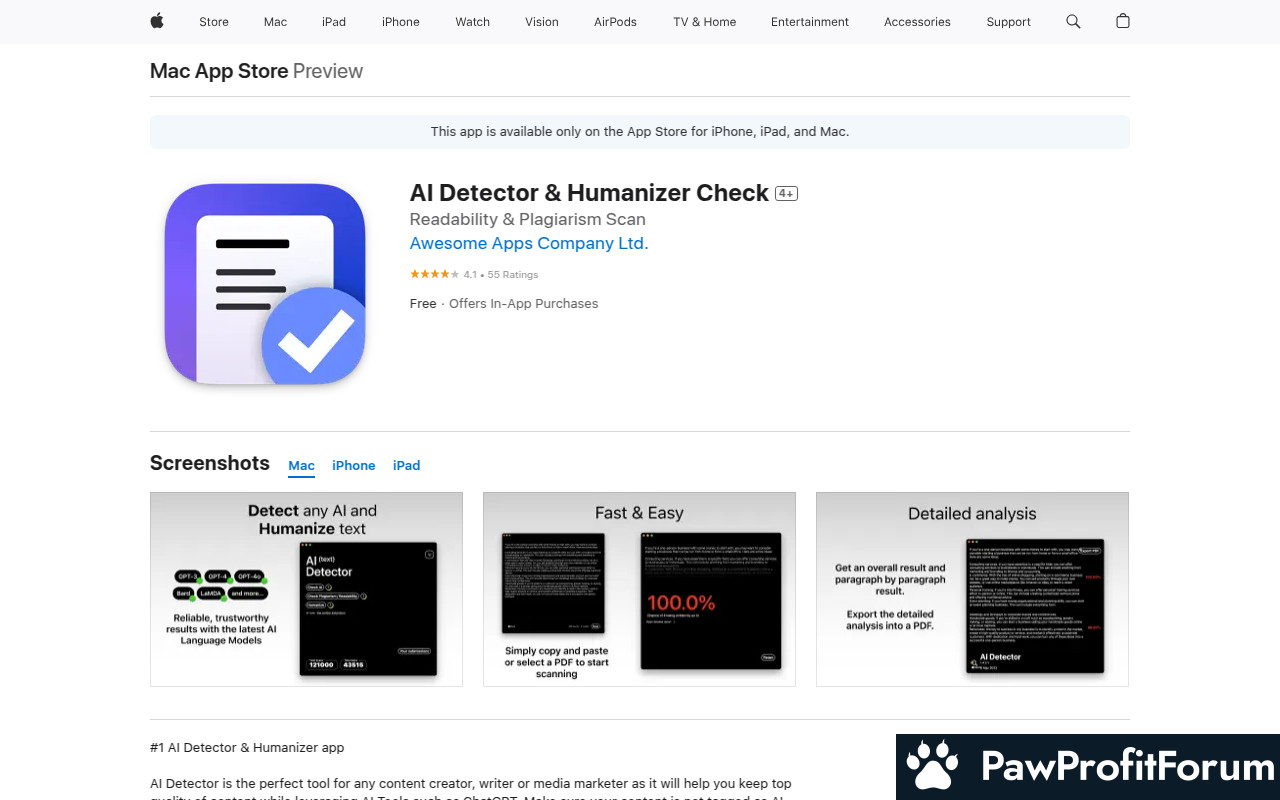Switch to iPad screenshots tab
The height and width of the screenshot is (800, 1280).
(407, 466)
